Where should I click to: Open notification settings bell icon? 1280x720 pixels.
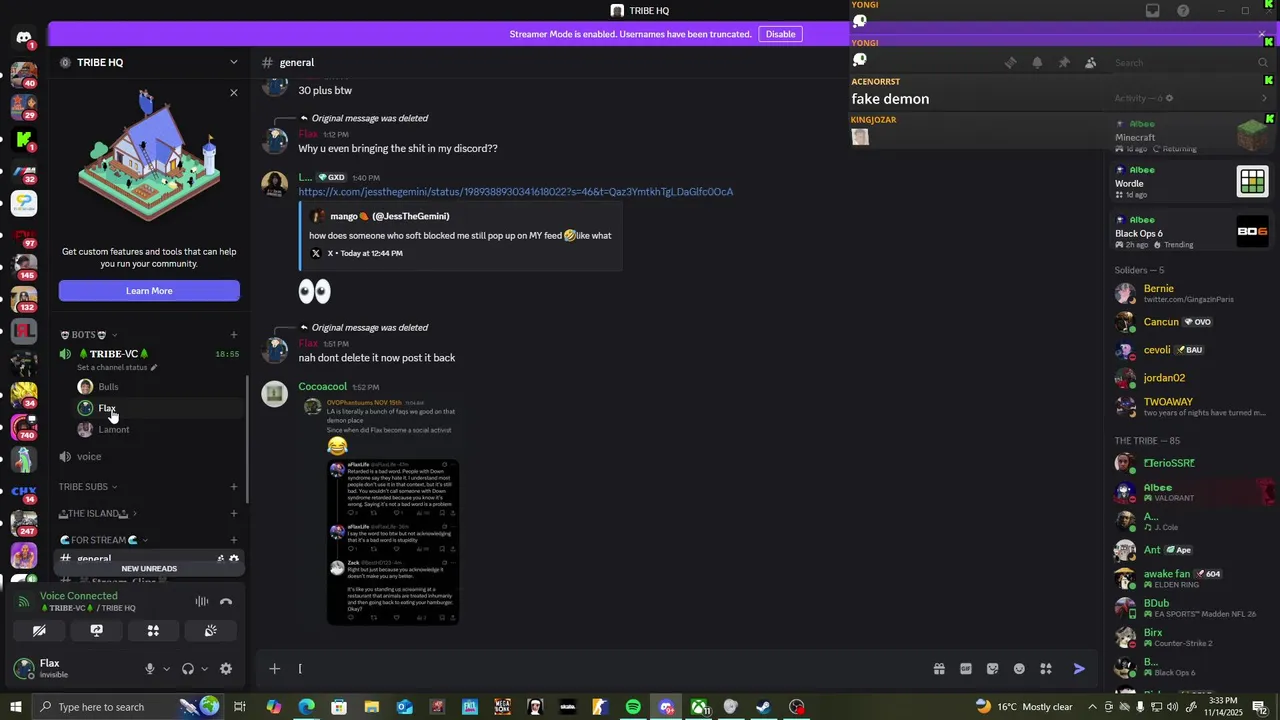point(1037,62)
